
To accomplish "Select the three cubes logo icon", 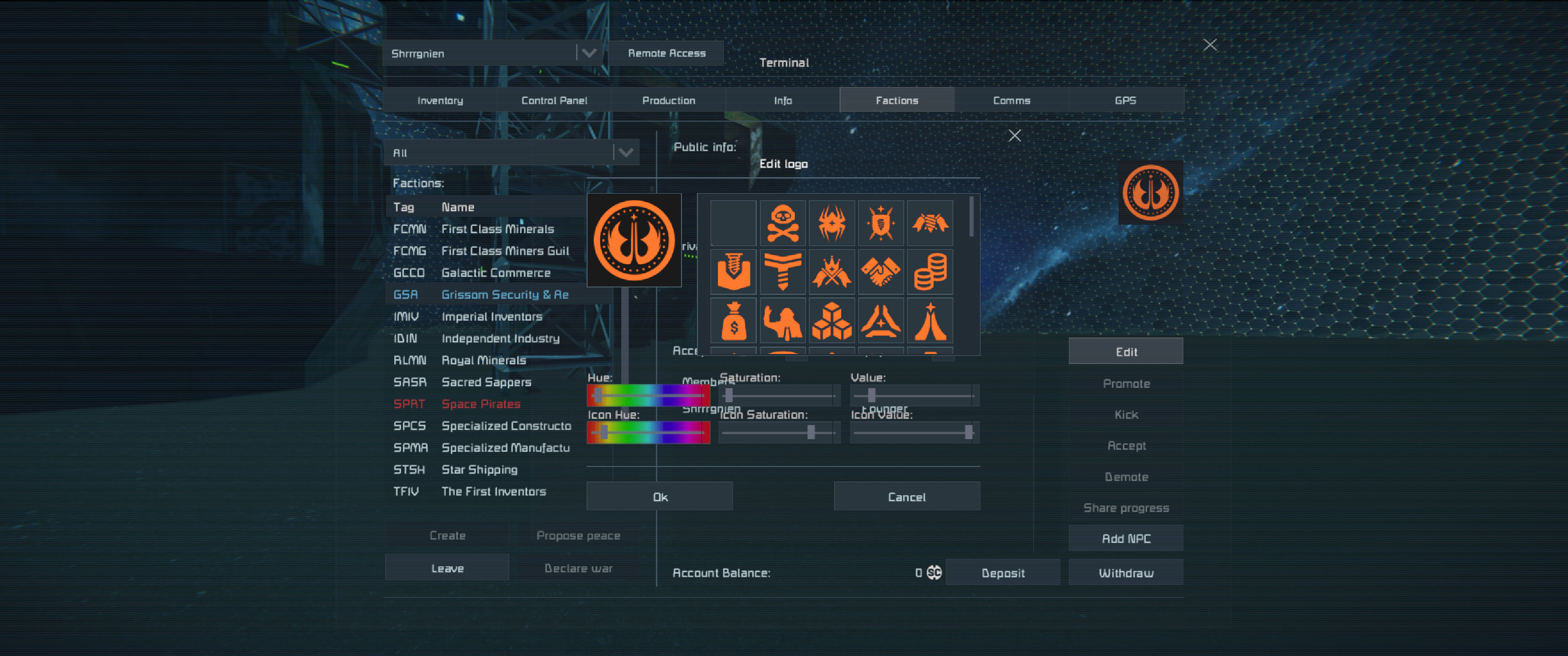I will click(x=831, y=321).
